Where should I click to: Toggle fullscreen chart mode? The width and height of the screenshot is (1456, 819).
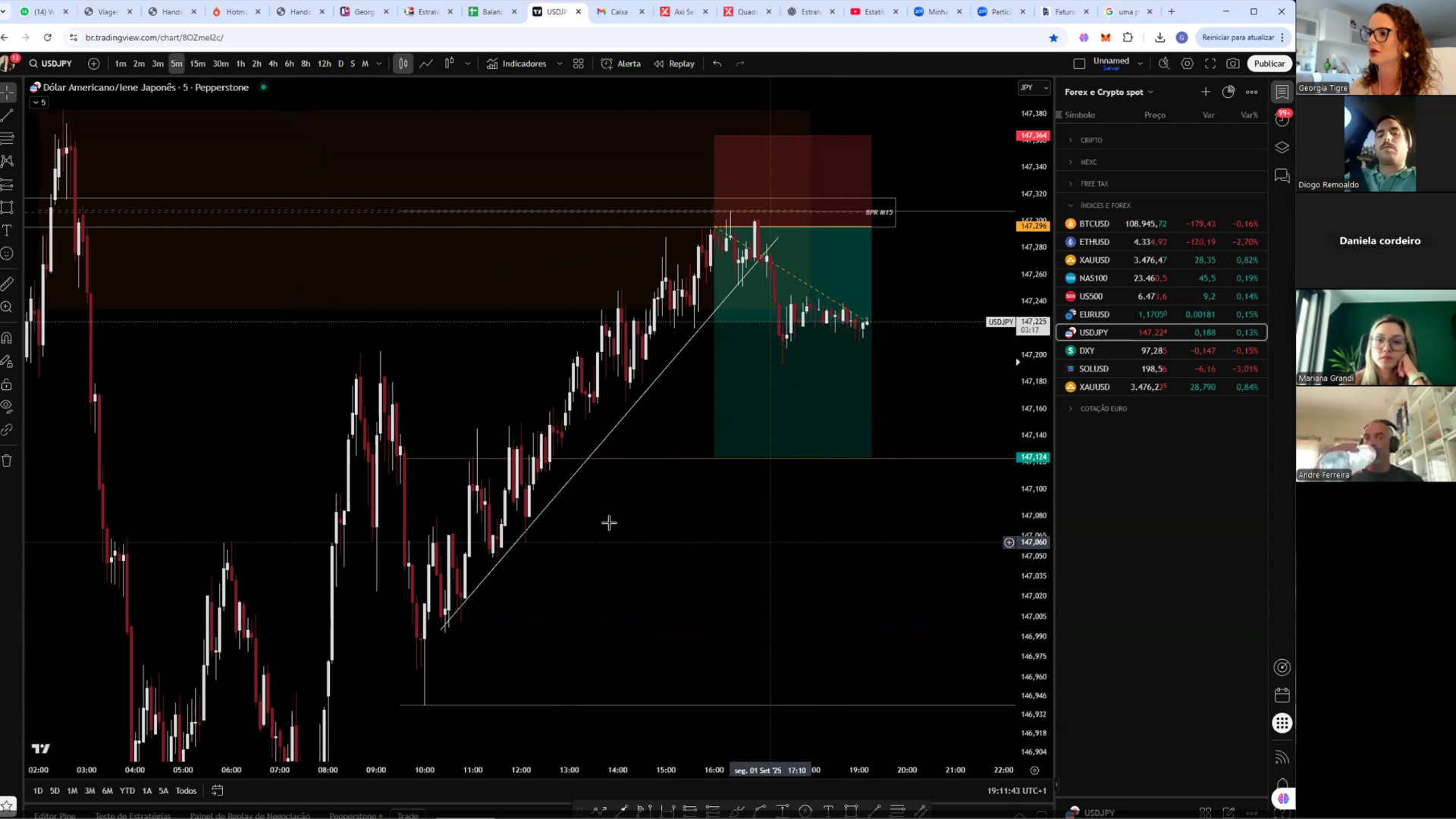1210,64
